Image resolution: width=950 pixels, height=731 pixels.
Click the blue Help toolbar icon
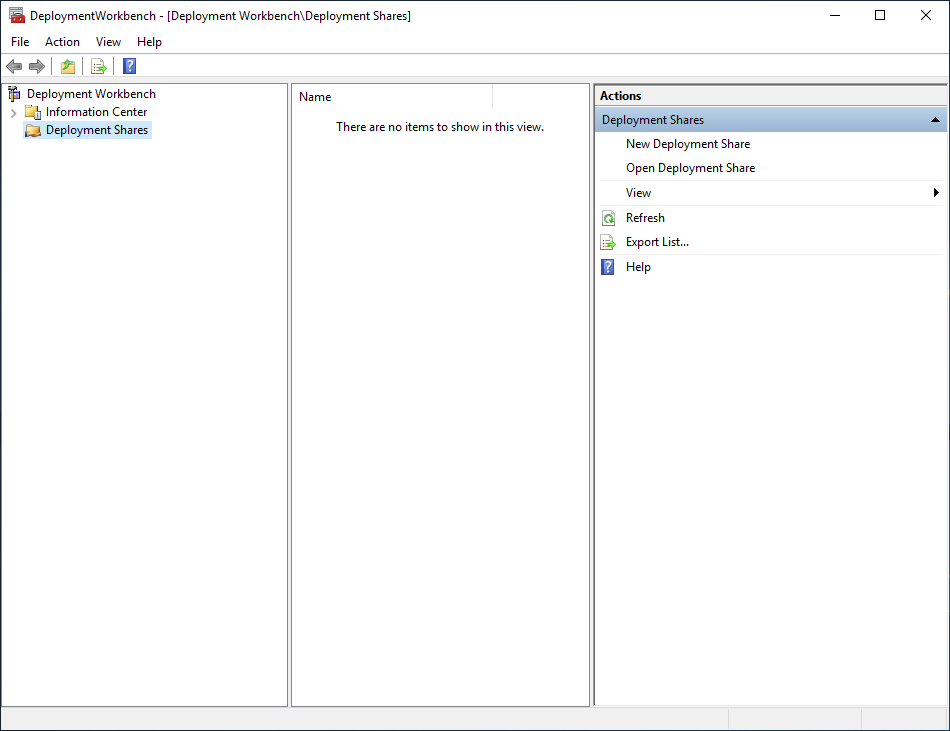click(x=129, y=66)
